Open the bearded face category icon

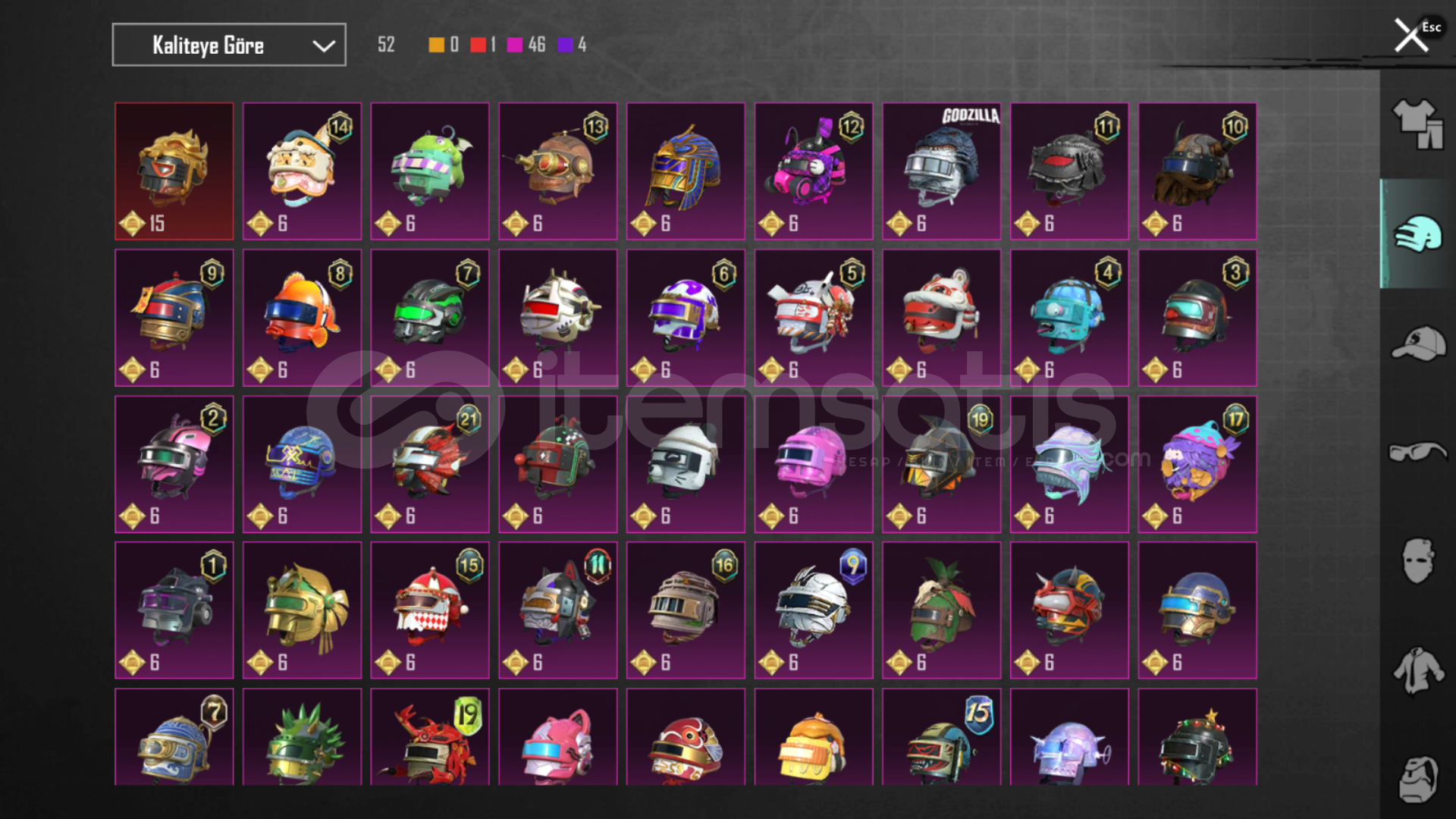1417,779
